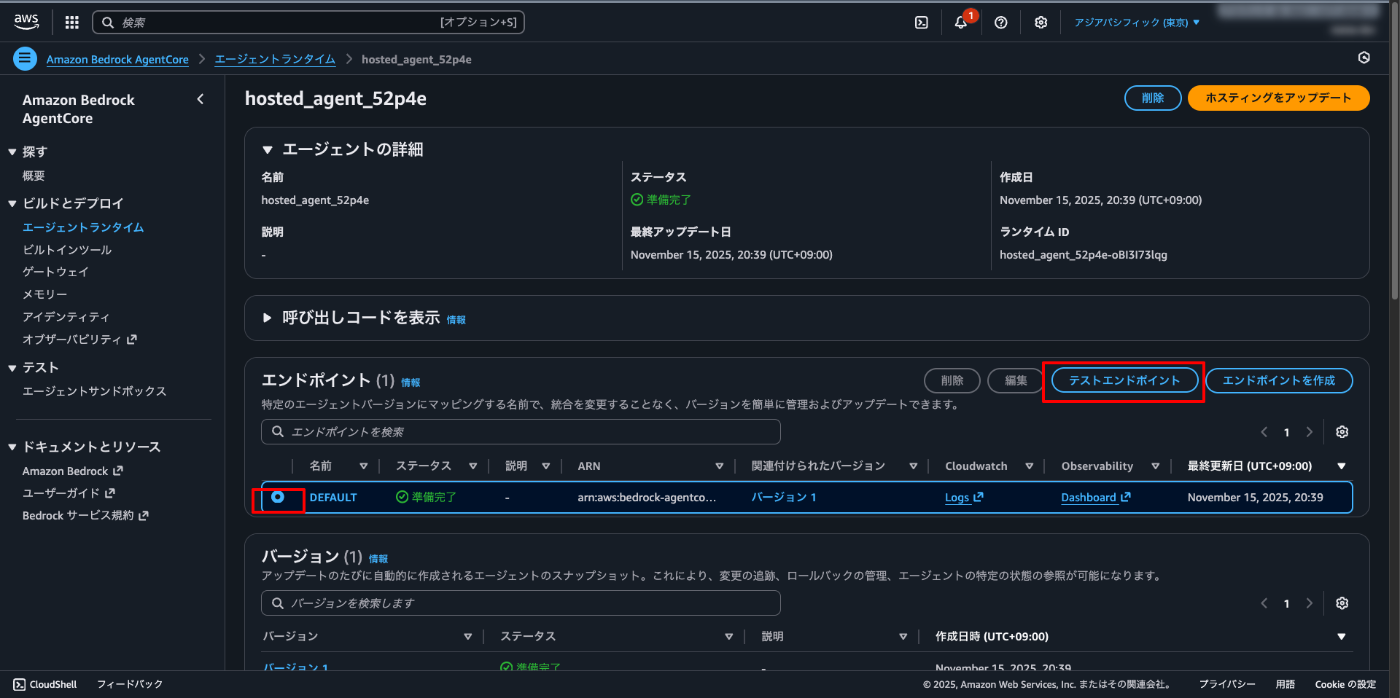
Task: Sort by 関連付けられたバージョン column
Action: coord(912,466)
